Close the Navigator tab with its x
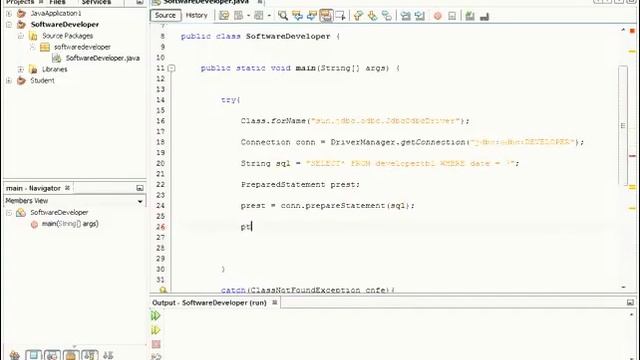Image resolution: width=640 pixels, height=360 pixels. (67, 188)
